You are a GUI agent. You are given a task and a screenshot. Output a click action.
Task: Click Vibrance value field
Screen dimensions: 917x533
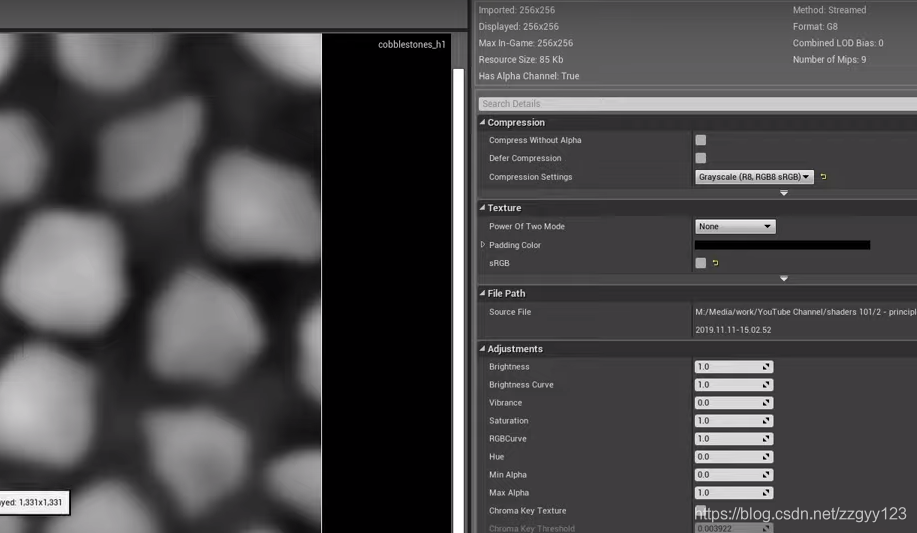(734, 403)
